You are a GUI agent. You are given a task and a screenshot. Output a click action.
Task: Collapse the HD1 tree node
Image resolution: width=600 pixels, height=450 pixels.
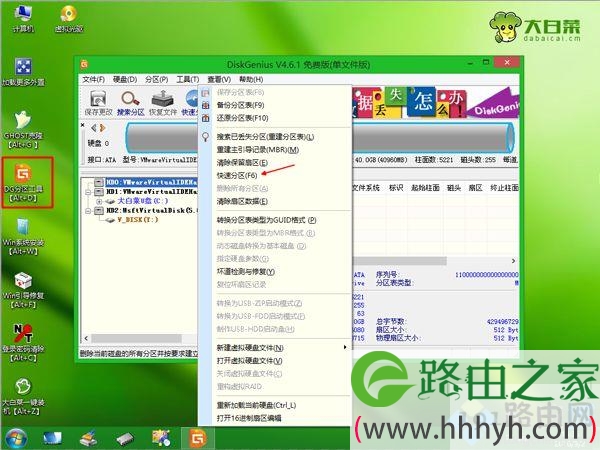point(88,192)
